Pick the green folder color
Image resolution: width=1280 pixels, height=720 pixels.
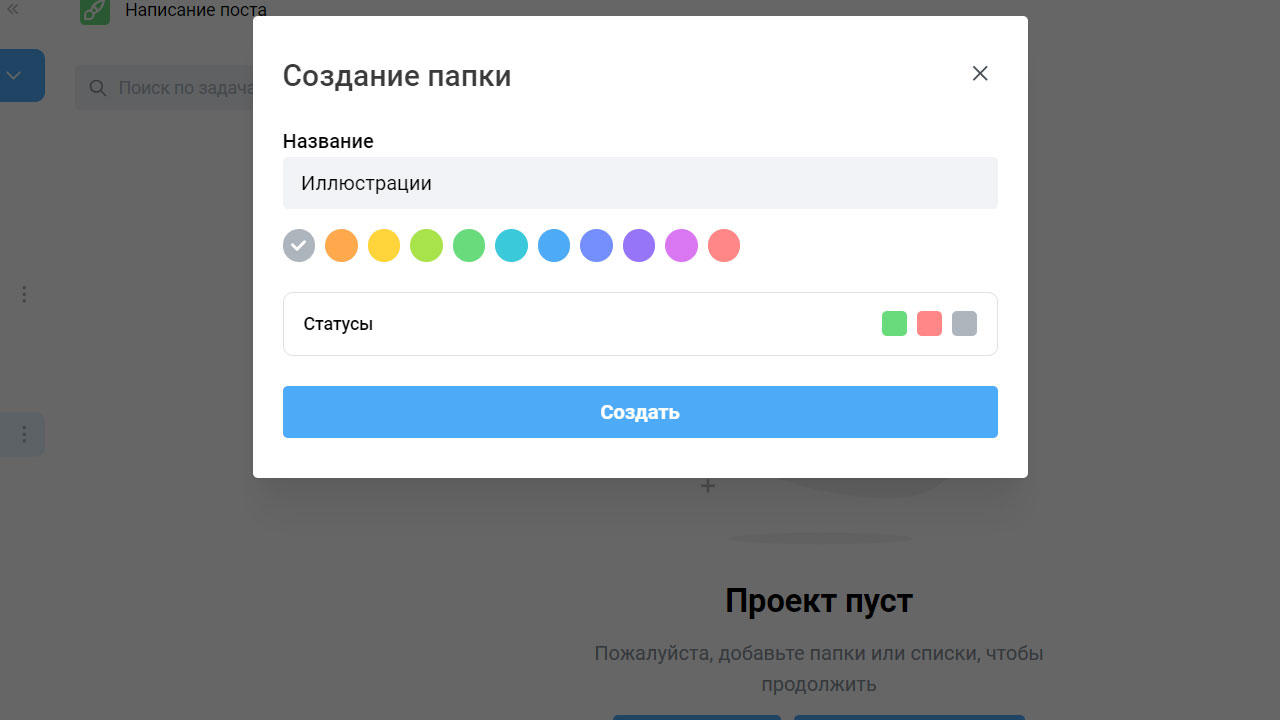[x=469, y=246]
